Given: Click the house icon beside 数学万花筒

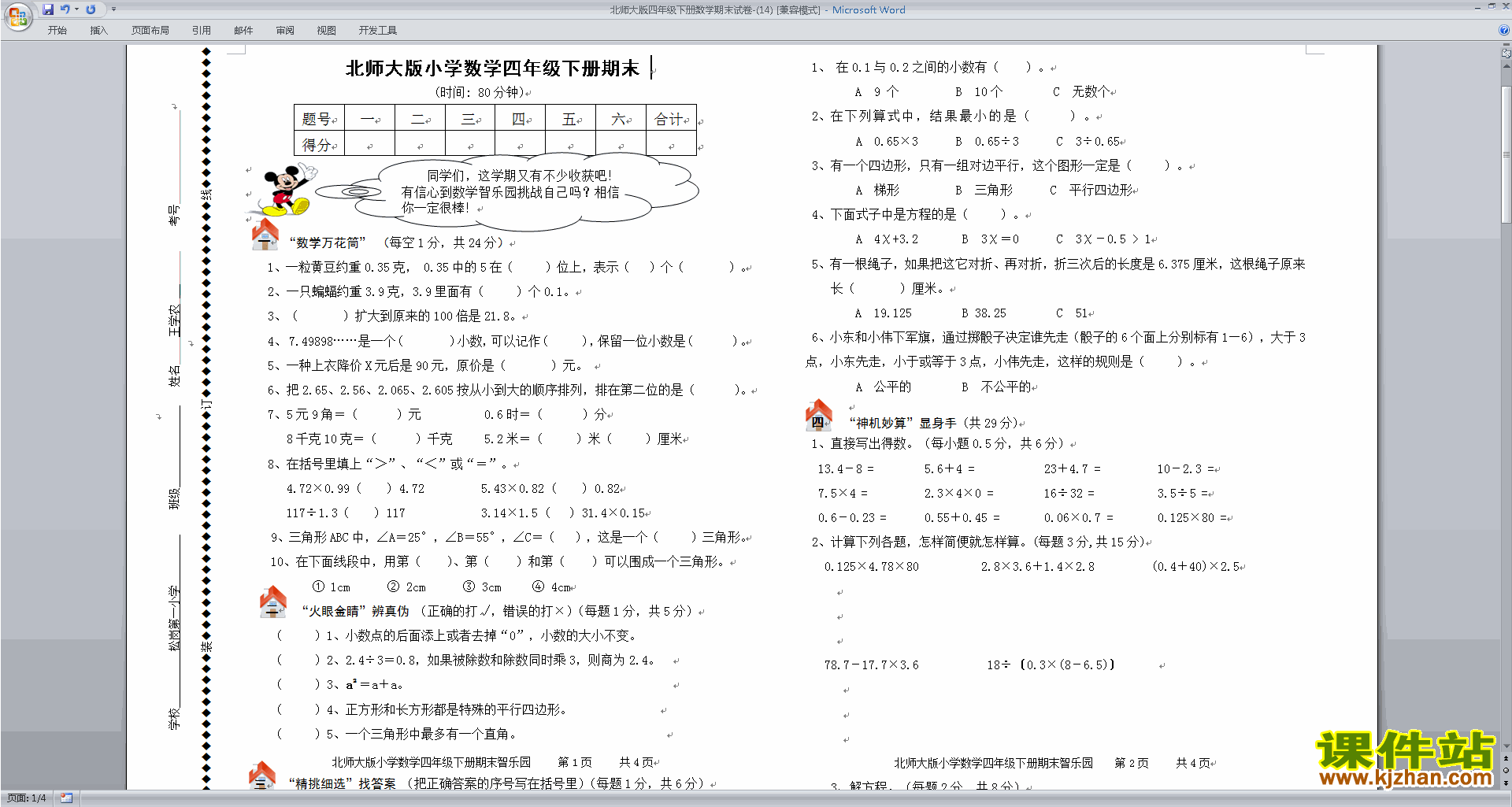Looking at the screenshot, I should pyautogui.click(x=265, y=235).
